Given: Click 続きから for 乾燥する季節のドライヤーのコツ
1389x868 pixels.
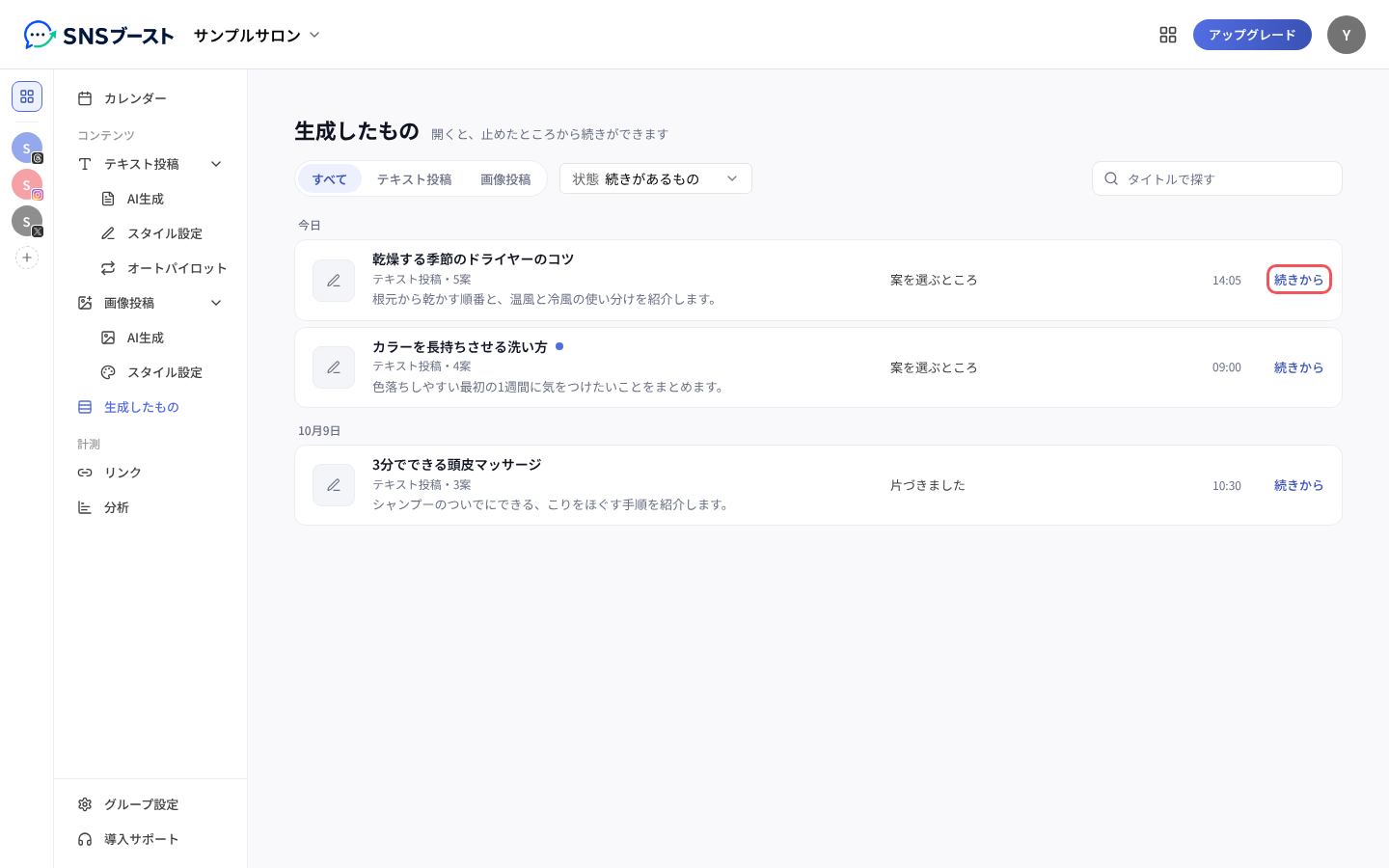Looking at the screenshot, I should point(1299,280).
